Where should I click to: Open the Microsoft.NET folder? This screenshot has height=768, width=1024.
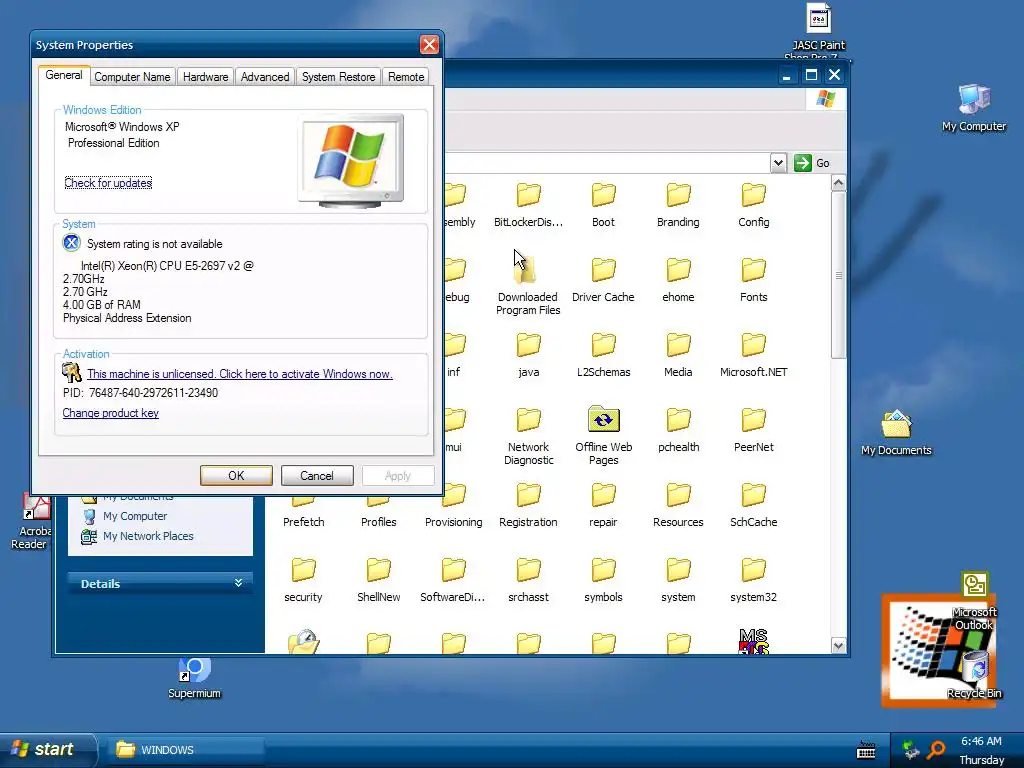click(x=753, y=355)
